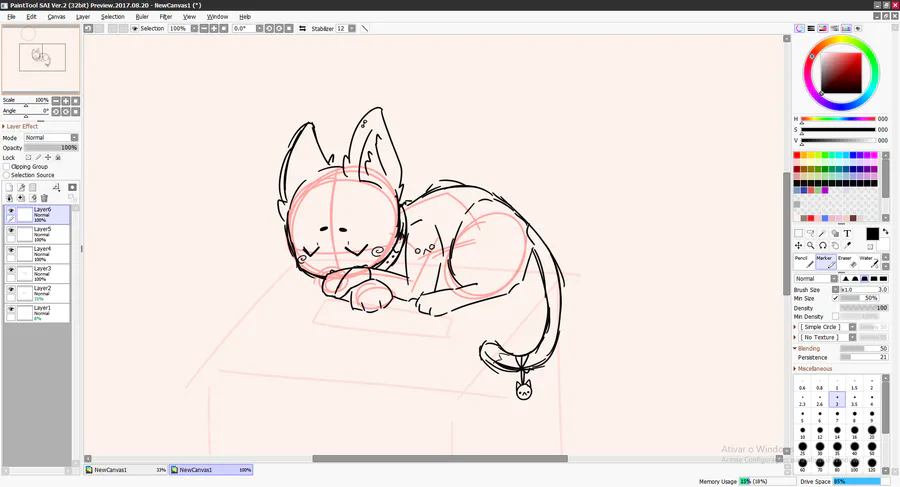Select the rectangular selection tool
Viewport: 900px width, 487px height.
pos(798,233)
